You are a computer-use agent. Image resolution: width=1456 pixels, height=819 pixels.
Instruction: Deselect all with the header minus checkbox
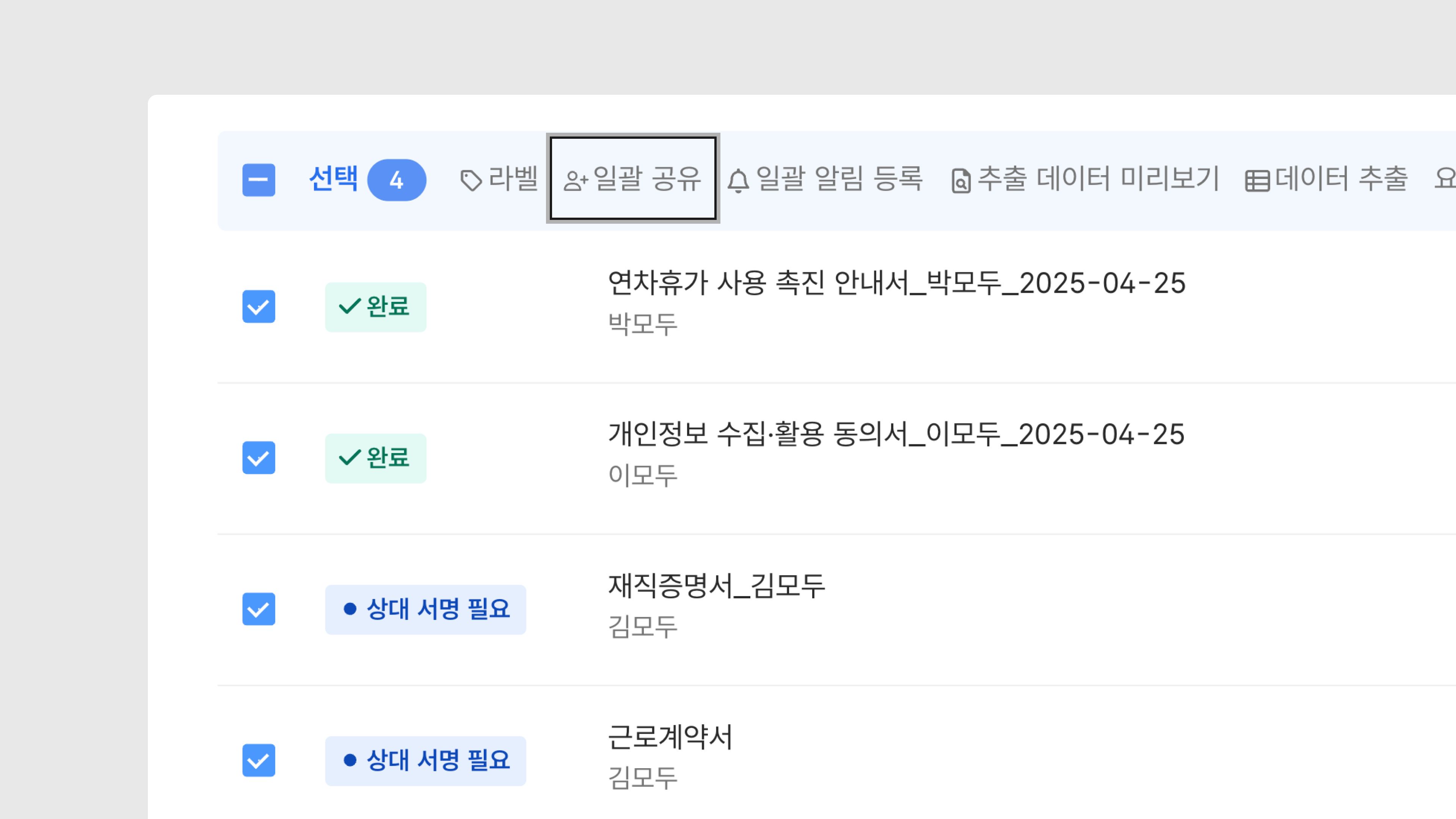[x=259, y=180]
